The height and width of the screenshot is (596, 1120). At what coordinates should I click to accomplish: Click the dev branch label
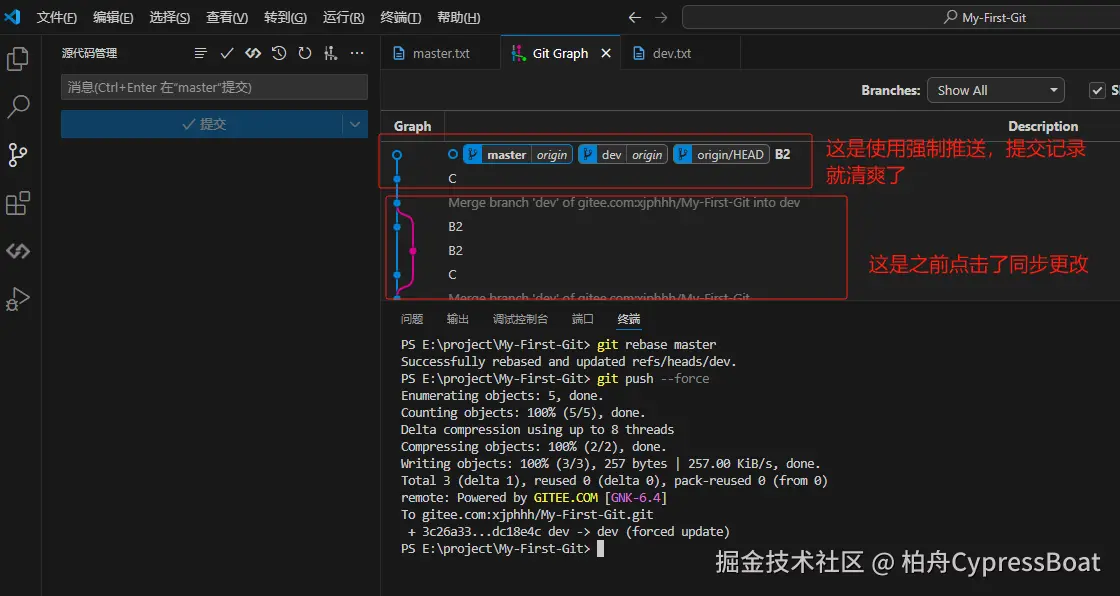(611, 154)
